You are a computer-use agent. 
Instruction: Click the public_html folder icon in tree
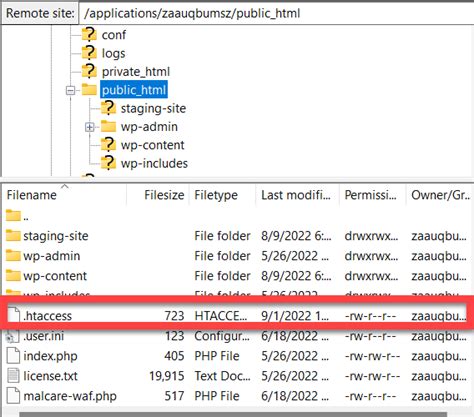click(x=89, y=89)
